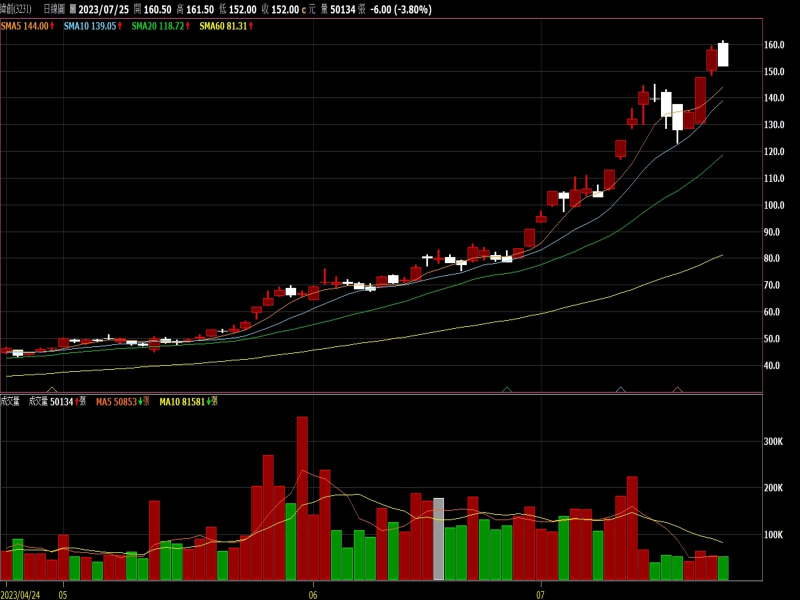Click the SMA5 144.00 indicator label

point(24,25)
